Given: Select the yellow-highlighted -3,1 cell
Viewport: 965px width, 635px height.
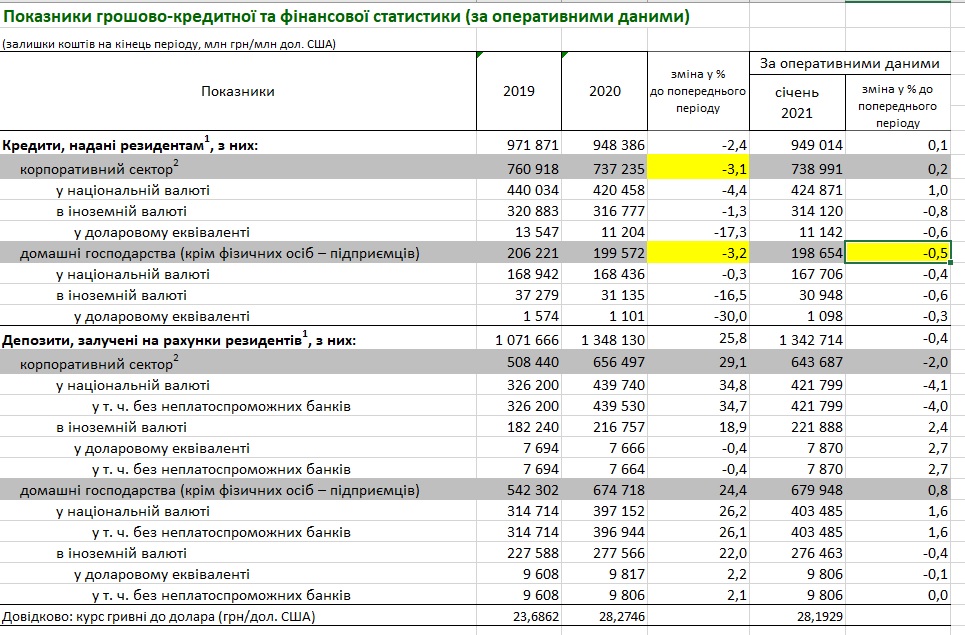Looking at the screenshot, I should tap(699, 168).
